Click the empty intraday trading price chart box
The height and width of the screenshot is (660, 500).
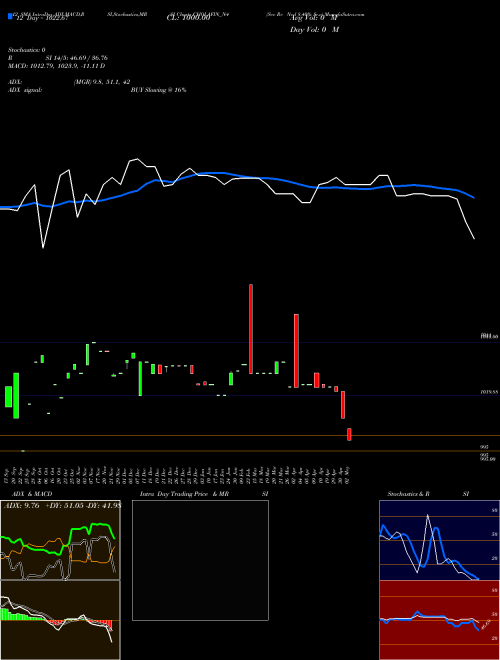click(200, 560)
